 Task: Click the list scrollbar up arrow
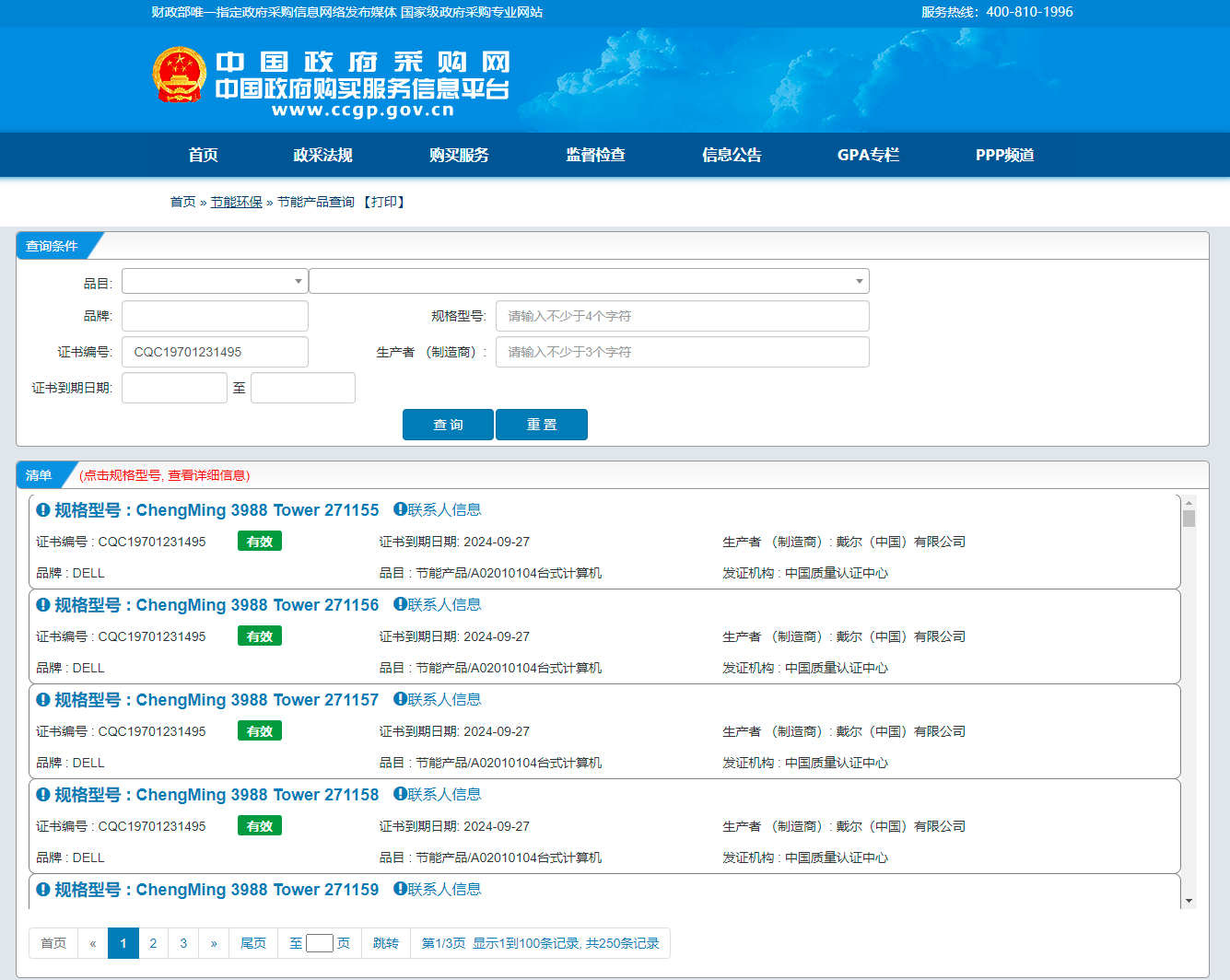coord(1189,503)
